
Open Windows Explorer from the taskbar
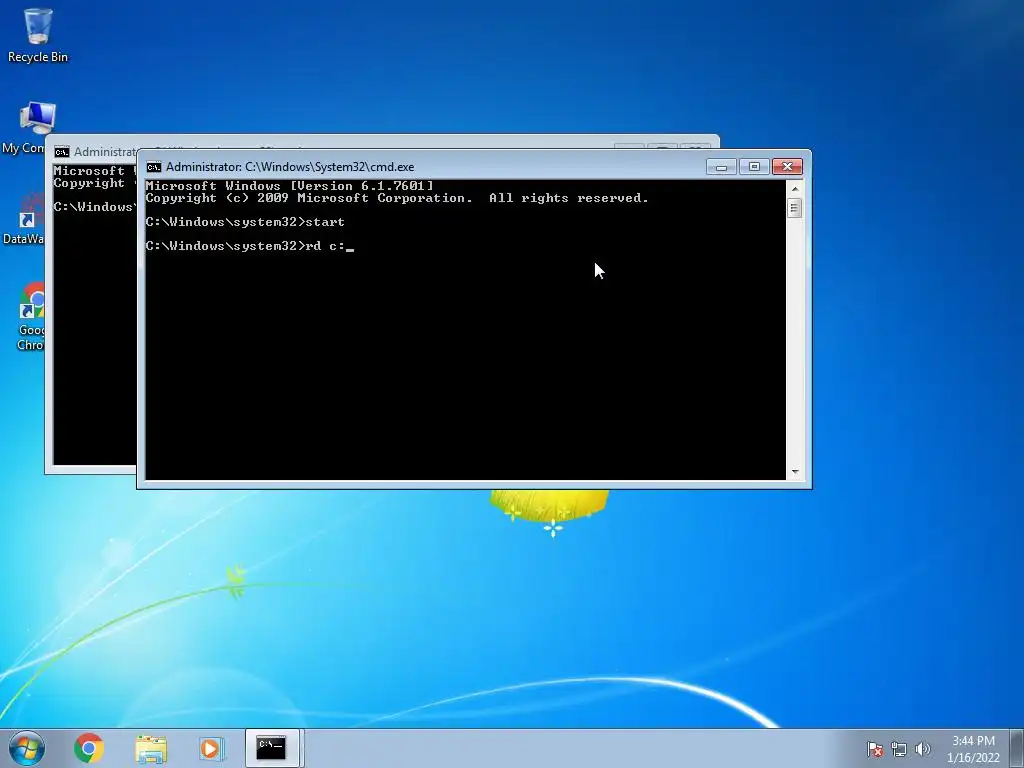click(x=151, y=749)
